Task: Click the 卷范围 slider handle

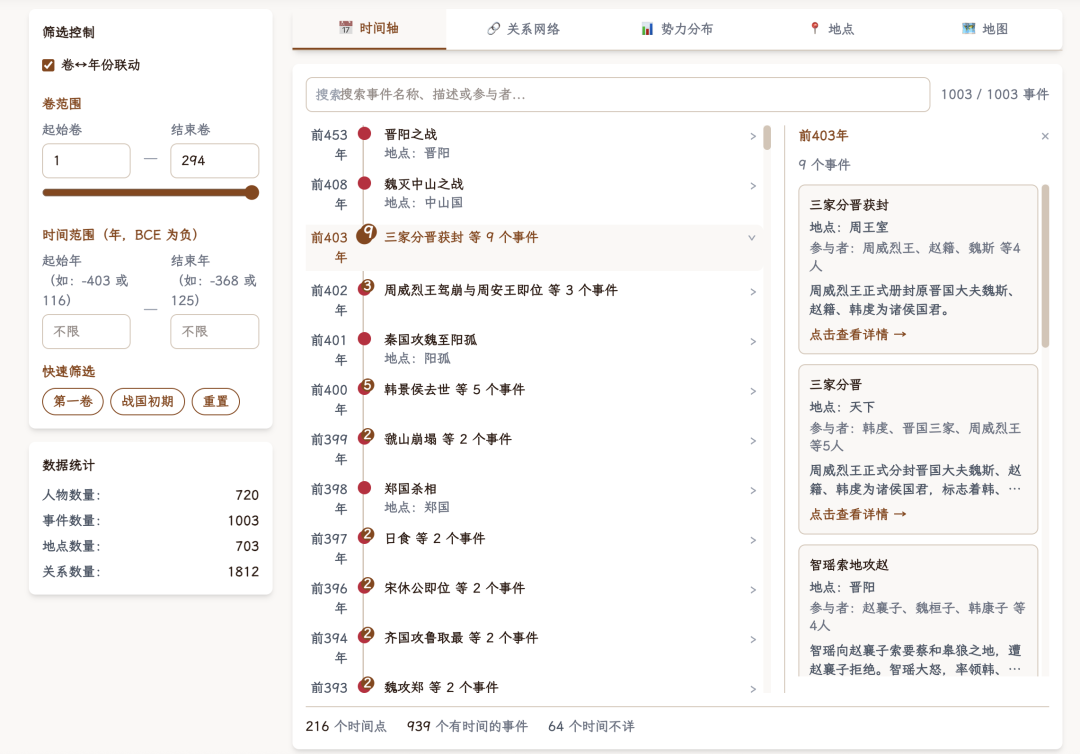Action: click(252, 193)
